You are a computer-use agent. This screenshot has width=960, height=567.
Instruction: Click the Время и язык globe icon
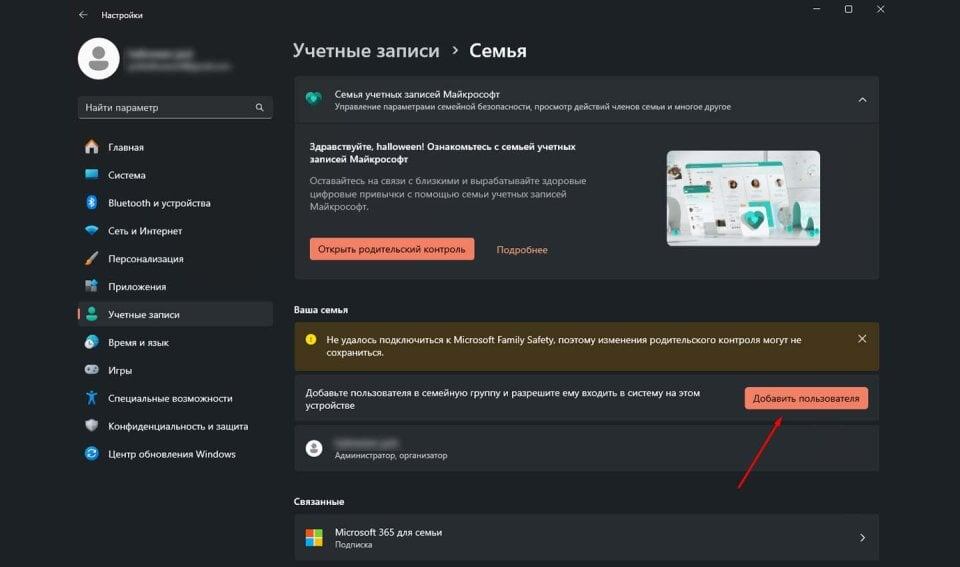[92, 342]
